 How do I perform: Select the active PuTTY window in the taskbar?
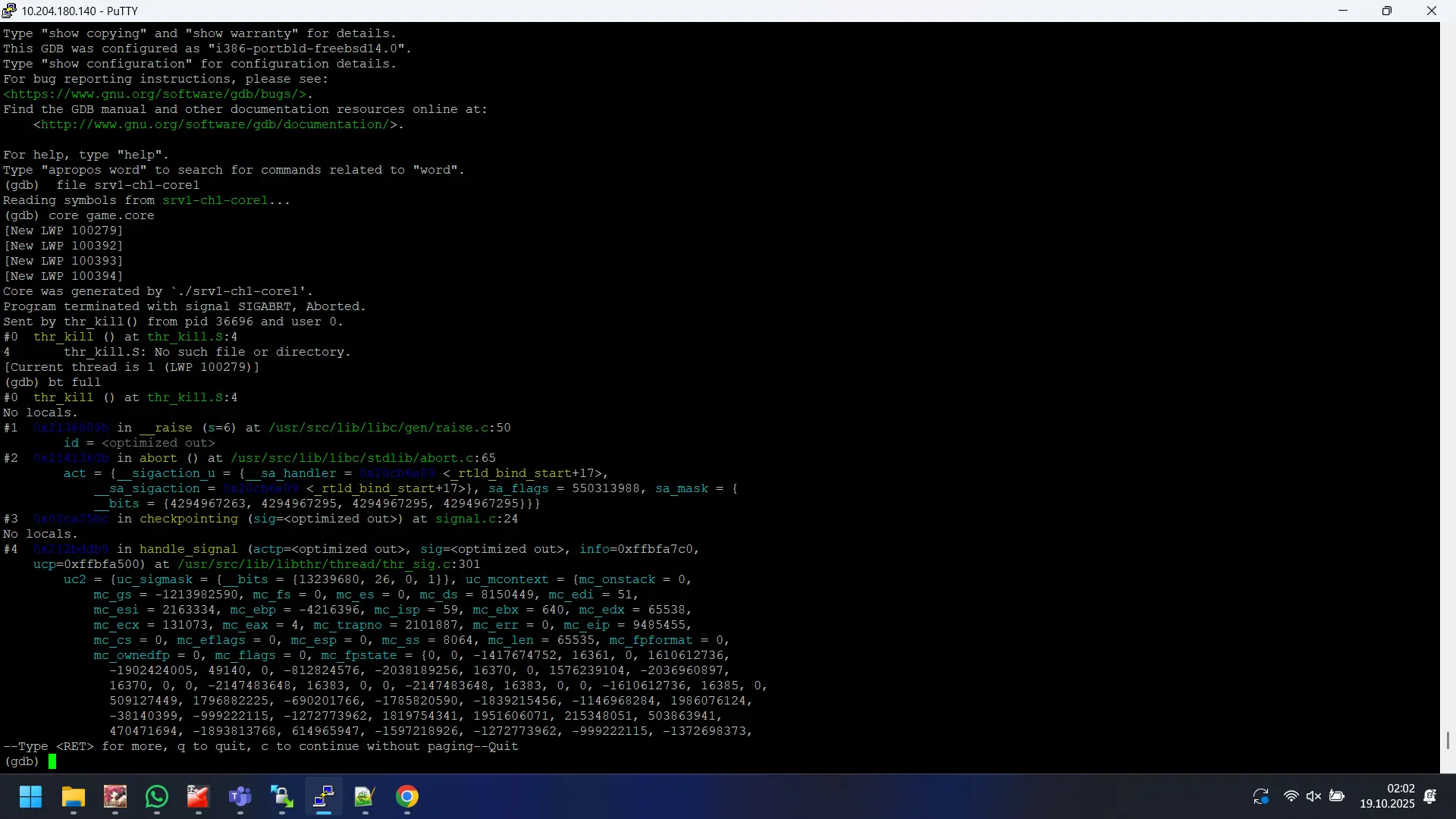click(323, 797)
